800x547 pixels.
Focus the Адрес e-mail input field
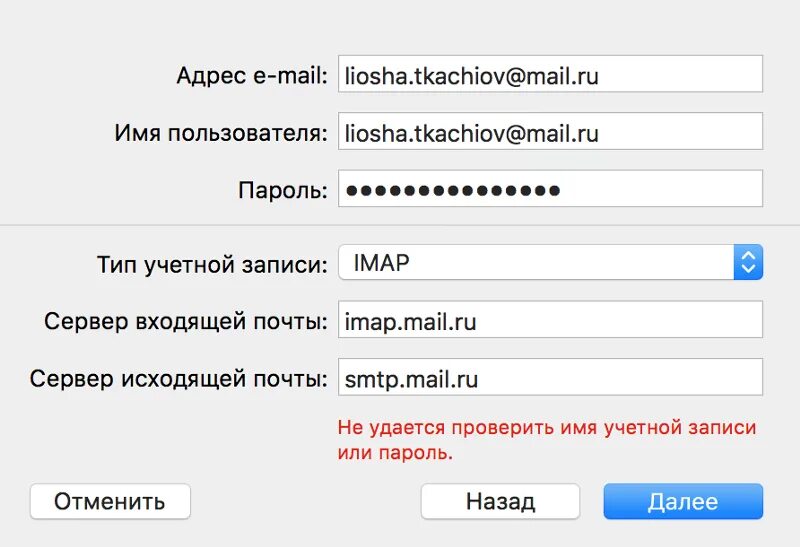[551, 74]
